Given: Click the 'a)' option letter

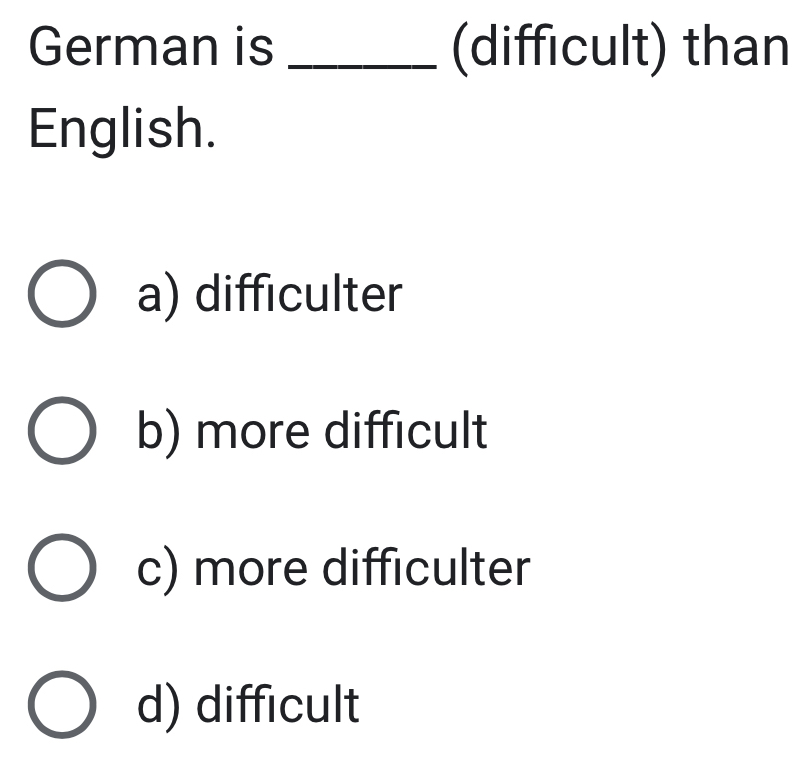Looking at the screenshot, I should [159, 296].
